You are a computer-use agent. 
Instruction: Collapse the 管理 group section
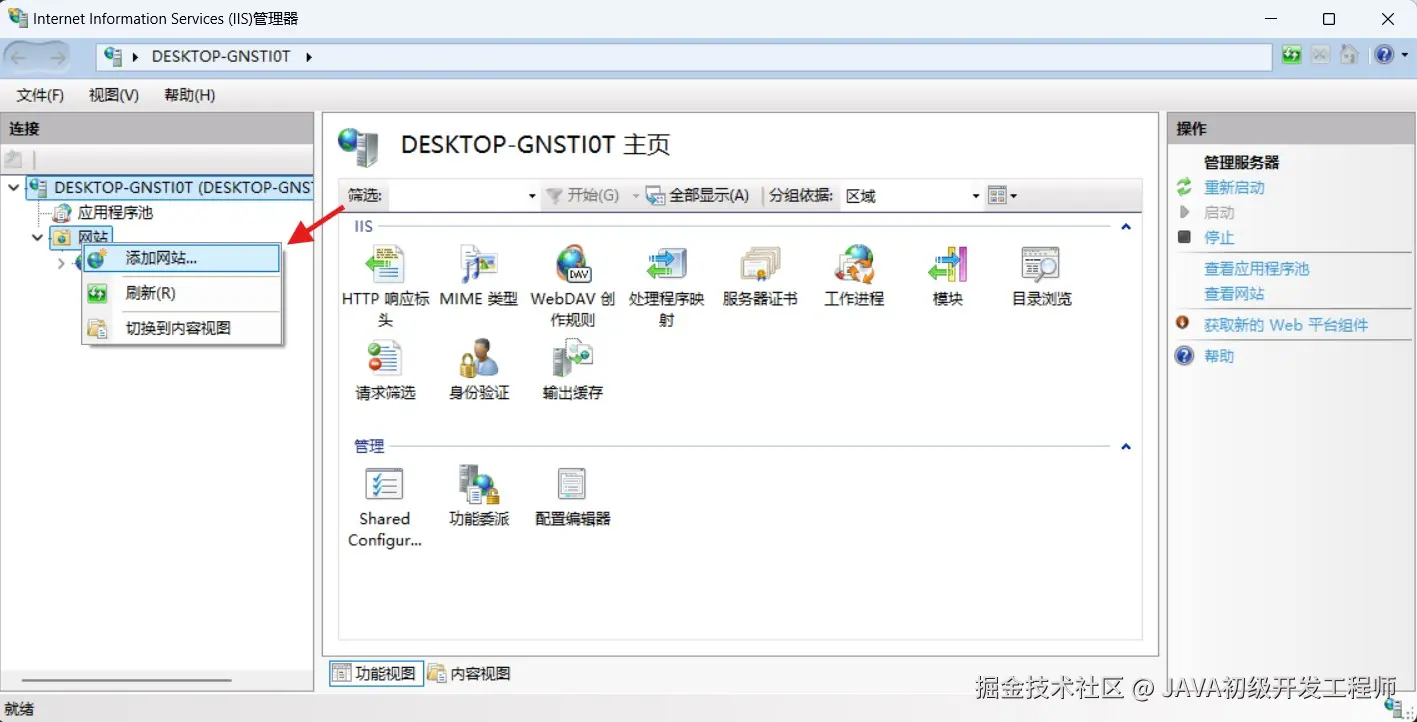(x=1126, y=447)
